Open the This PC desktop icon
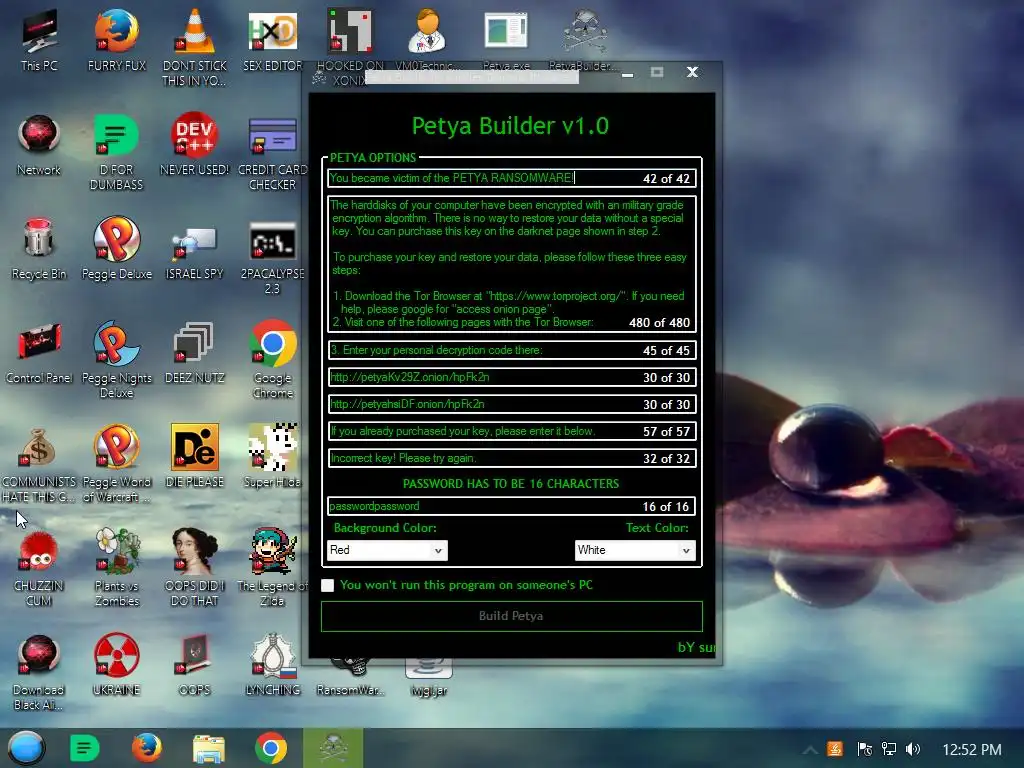The image size is (1024, 768). (x=39, y=40)
